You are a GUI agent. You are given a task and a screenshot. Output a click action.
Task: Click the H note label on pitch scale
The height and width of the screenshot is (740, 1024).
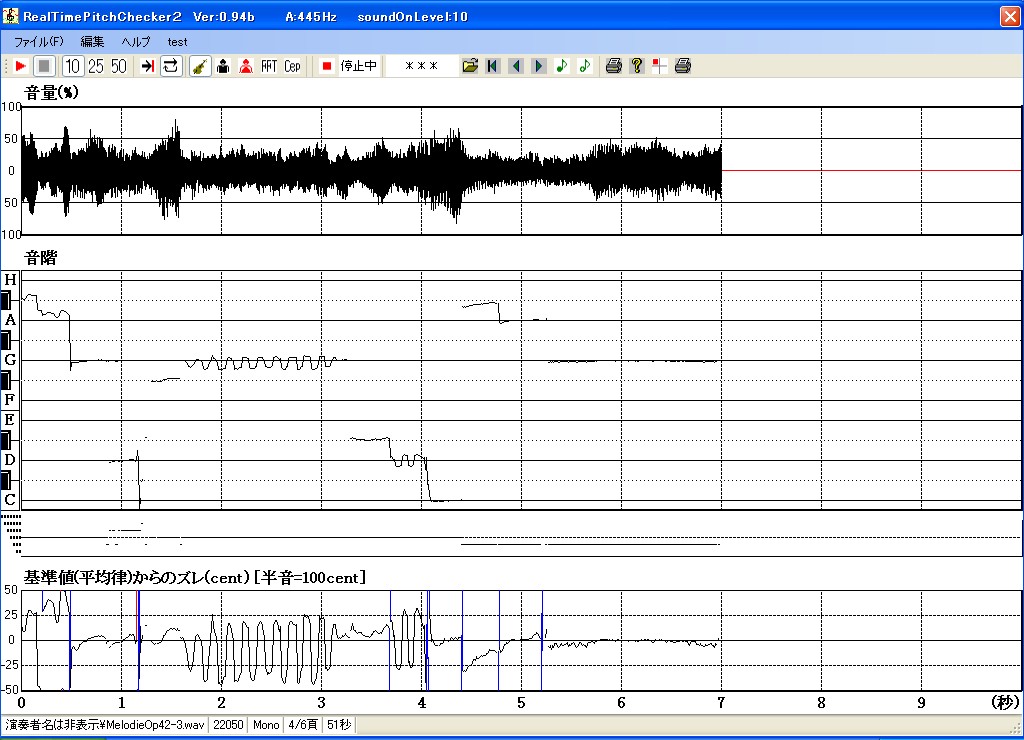pos(10,280)
